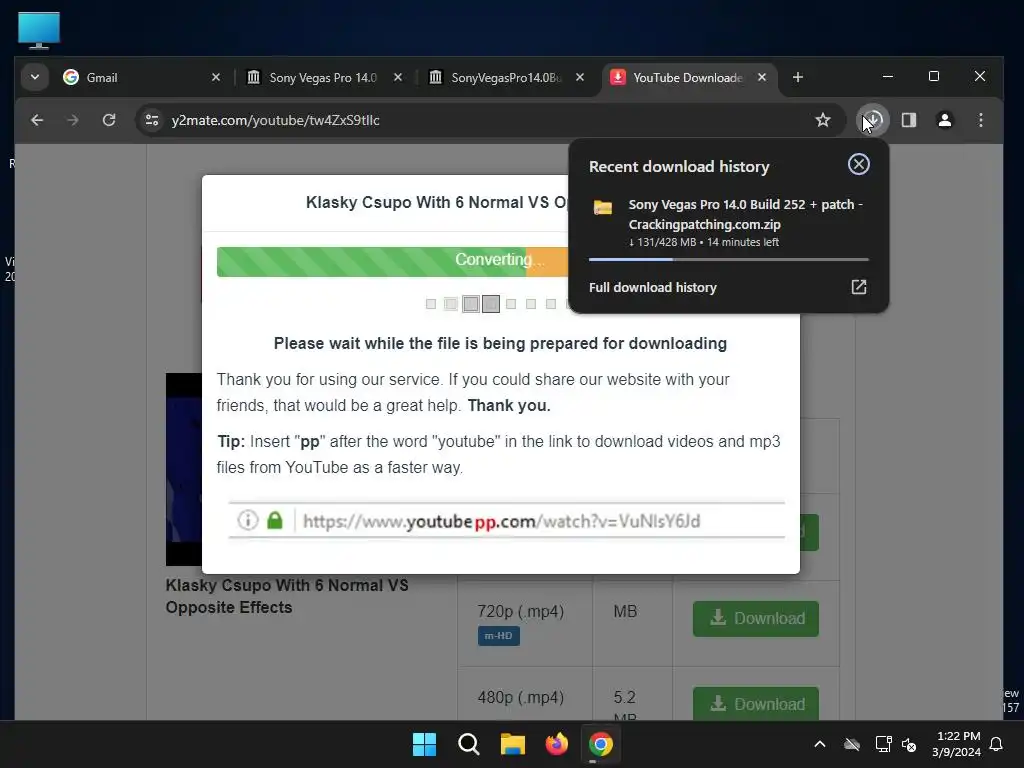1024x768 pixels.
Task: Open the clock and calendar flyout
Action: click(956, 744)
